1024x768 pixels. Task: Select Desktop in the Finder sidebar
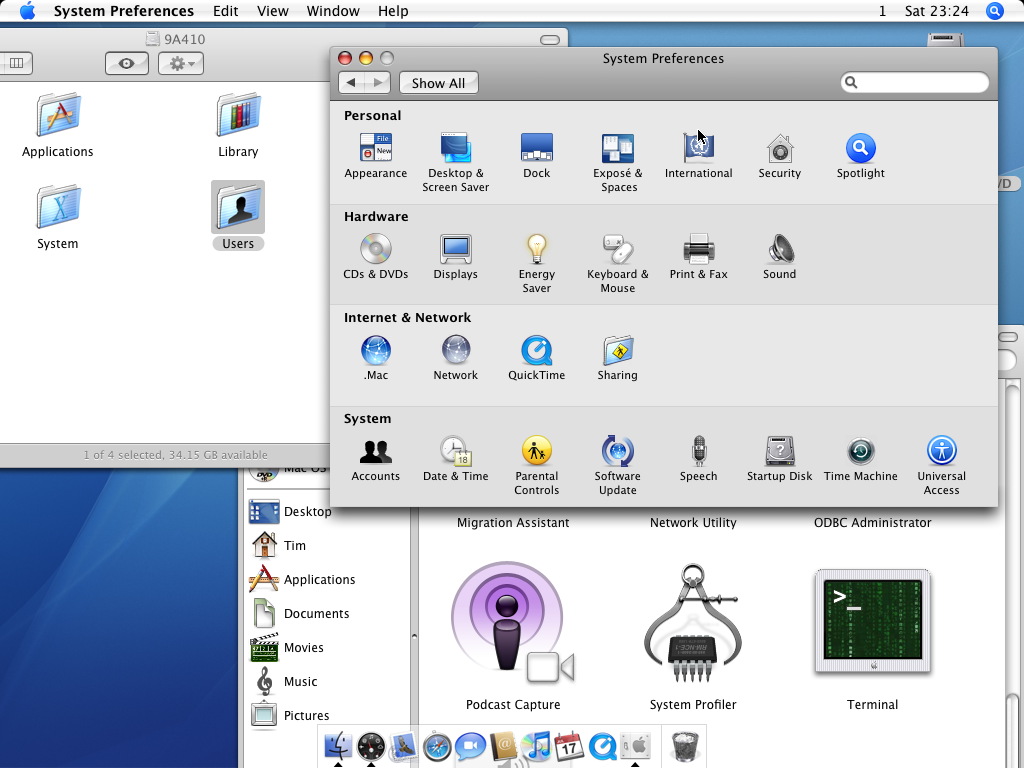(291, 511)
